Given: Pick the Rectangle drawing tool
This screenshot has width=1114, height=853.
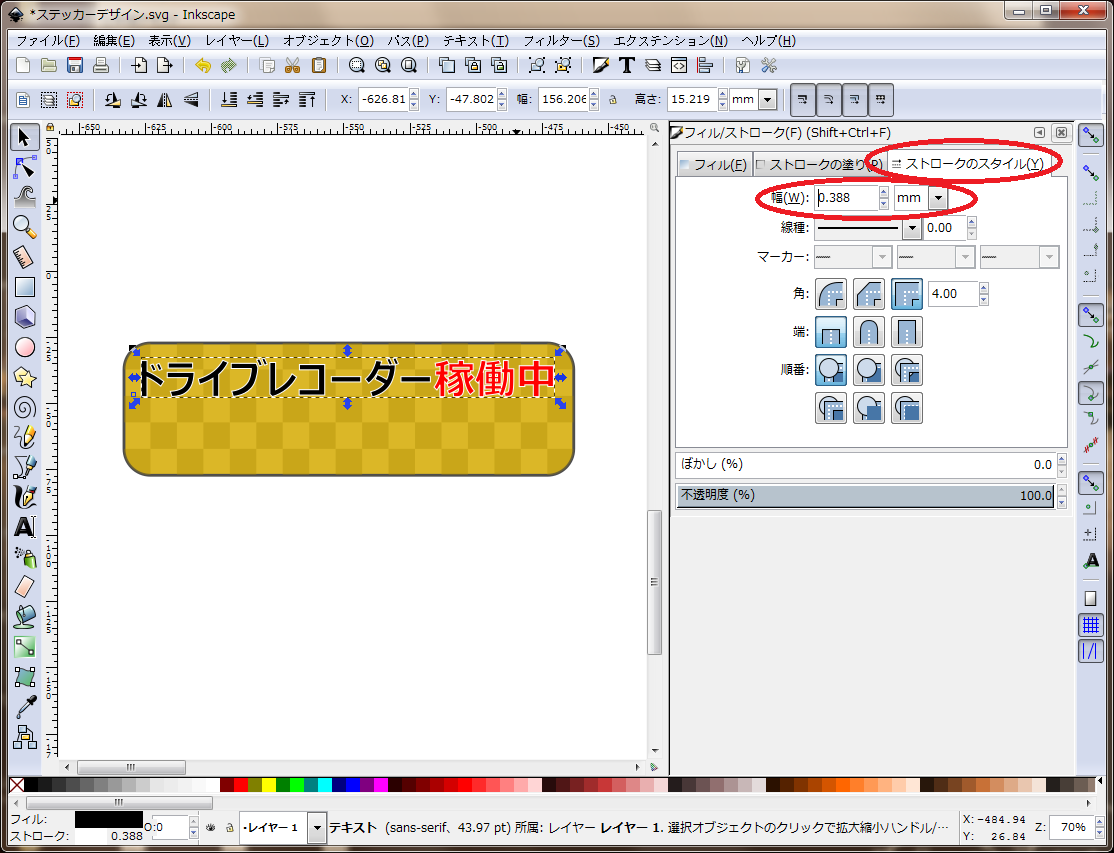Looking at the screenshot, I should (x=24, y=287).
